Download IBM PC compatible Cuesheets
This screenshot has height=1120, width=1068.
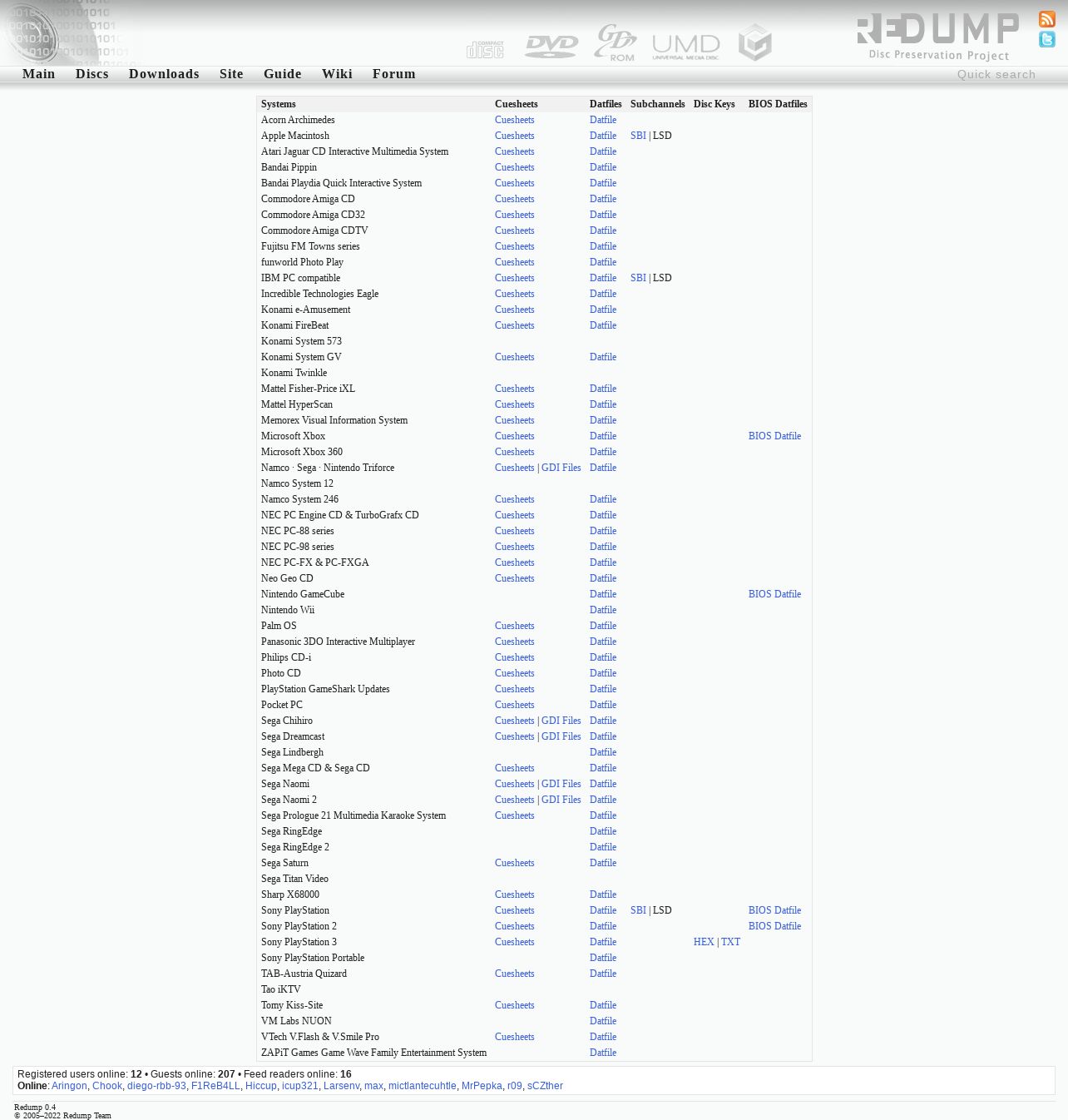[514, 278]
